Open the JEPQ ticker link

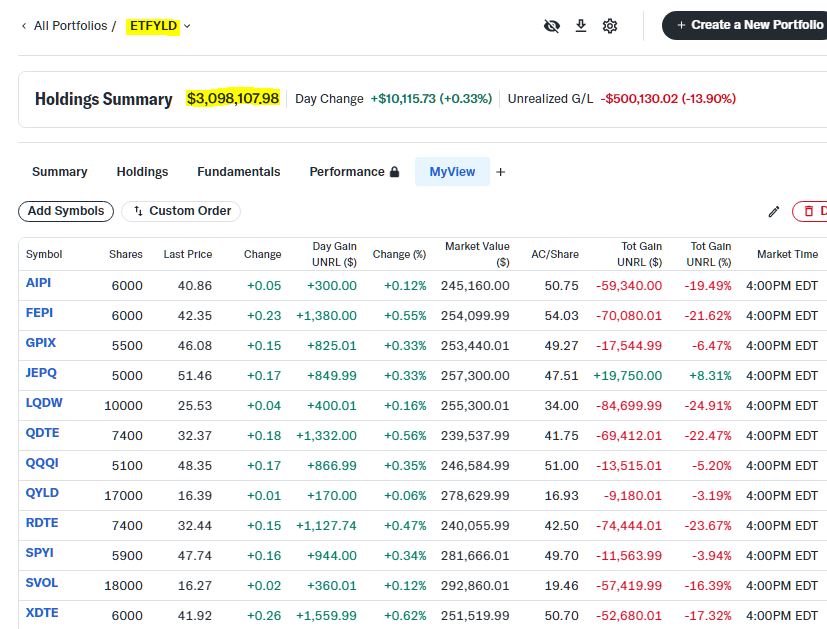click(x=41, y=373)
